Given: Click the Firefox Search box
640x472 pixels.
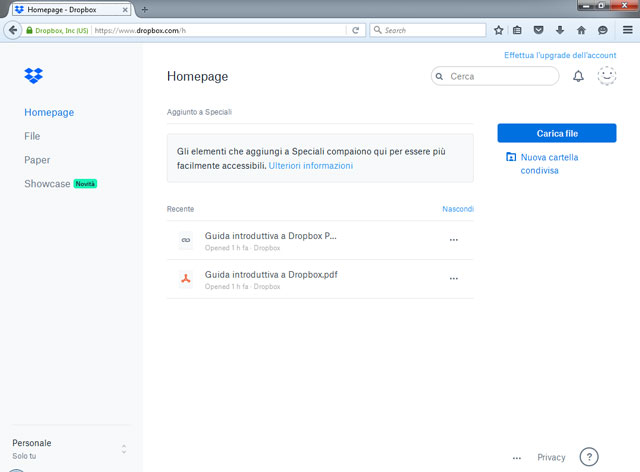Looking at the screenshot, I should tap(428, 30).
